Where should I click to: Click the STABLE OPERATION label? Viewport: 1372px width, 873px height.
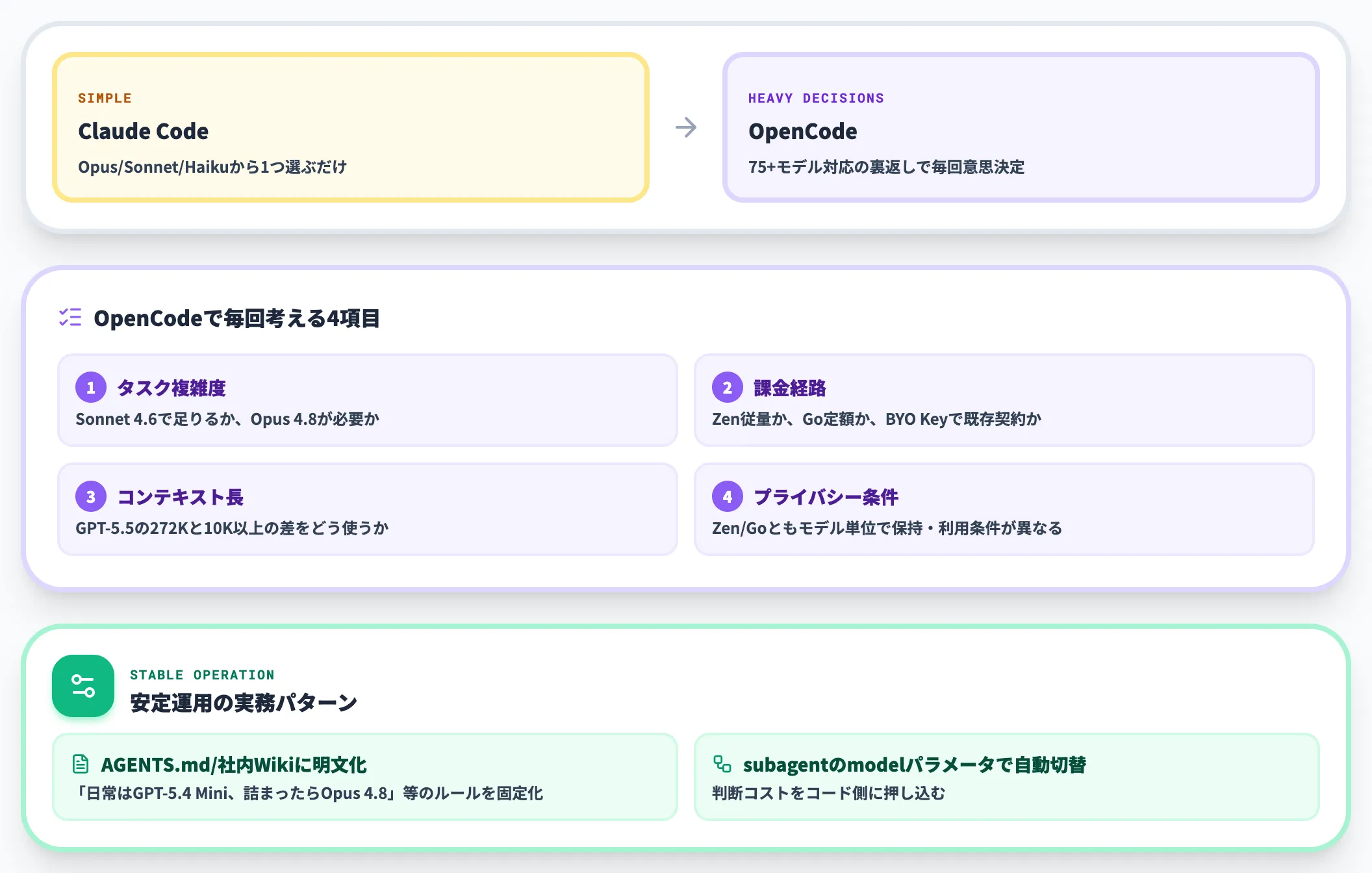pyautogui.click(x=202, y=675)
